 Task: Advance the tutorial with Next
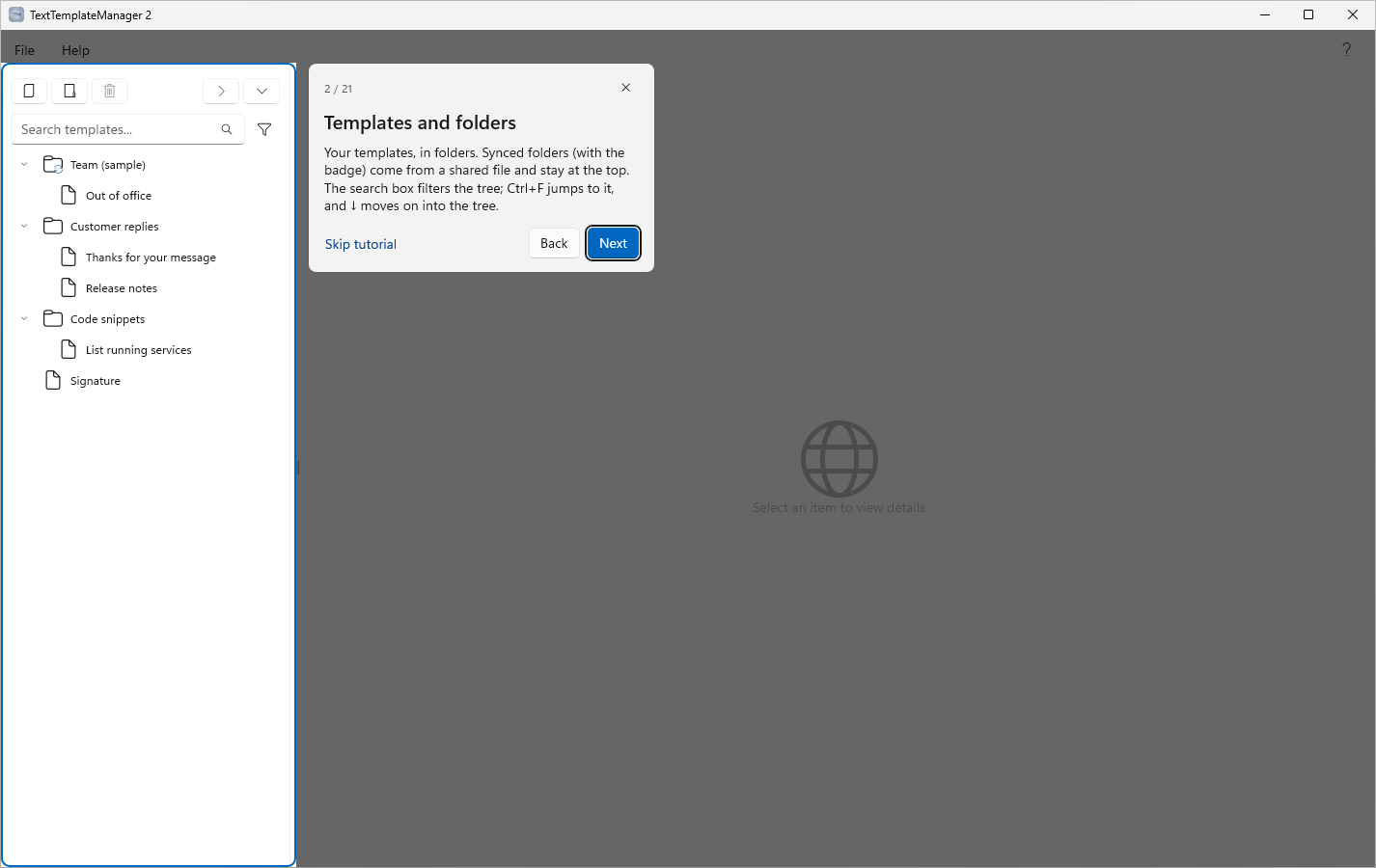coord(613,243)
